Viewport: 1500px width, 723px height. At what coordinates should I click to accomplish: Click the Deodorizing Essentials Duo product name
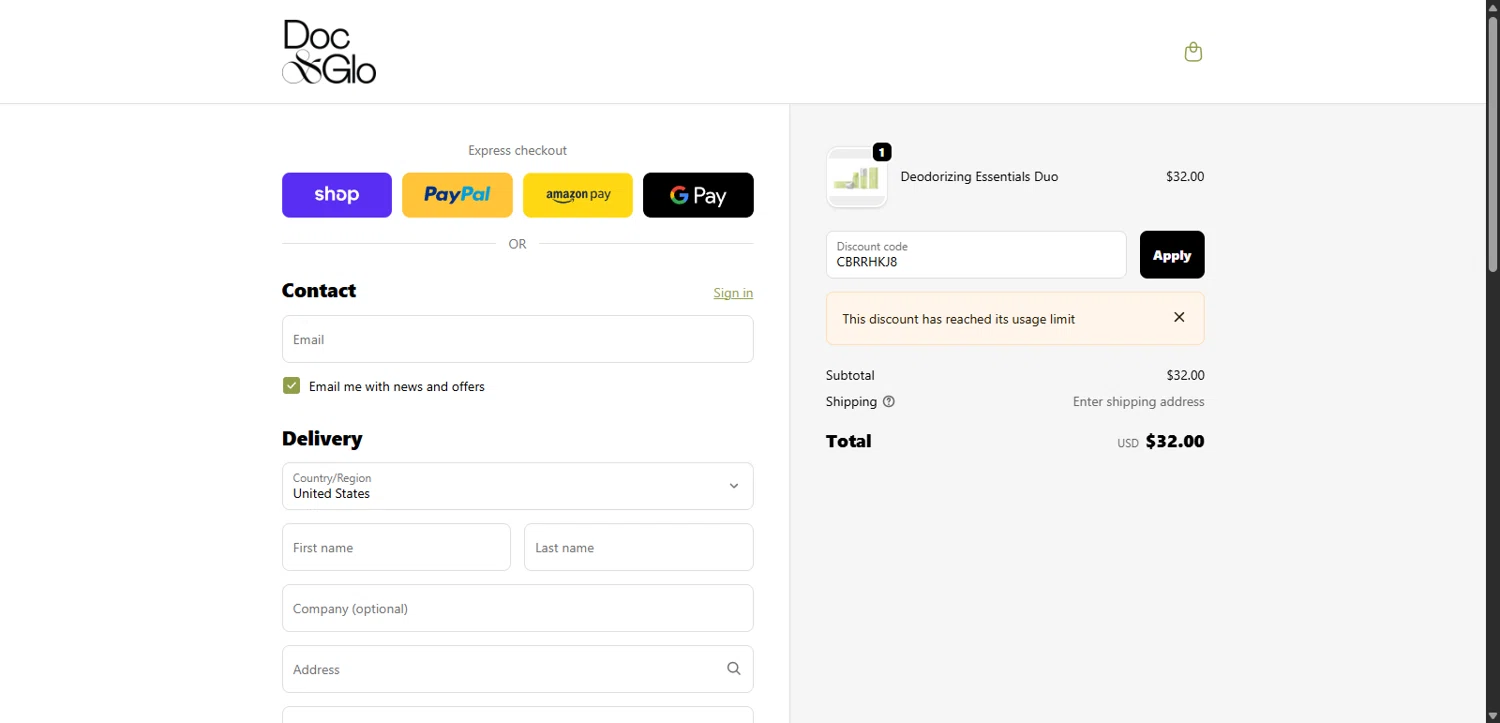979,177
